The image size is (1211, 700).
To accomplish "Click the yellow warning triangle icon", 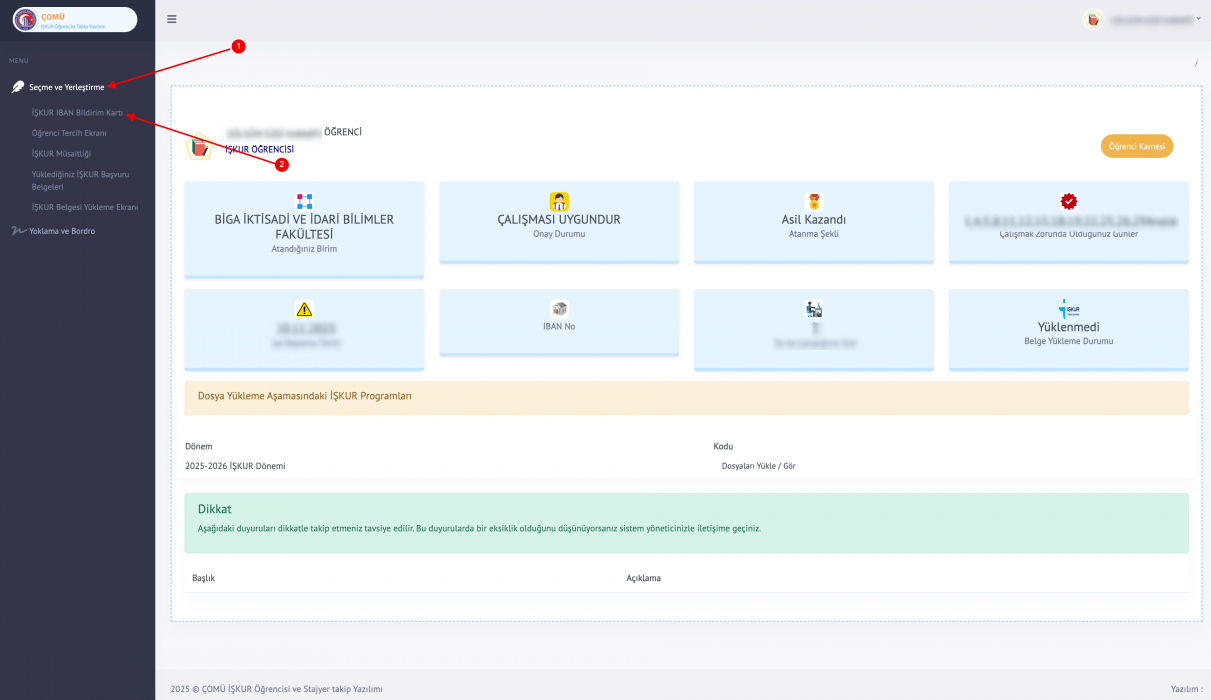I will [304, 309].
